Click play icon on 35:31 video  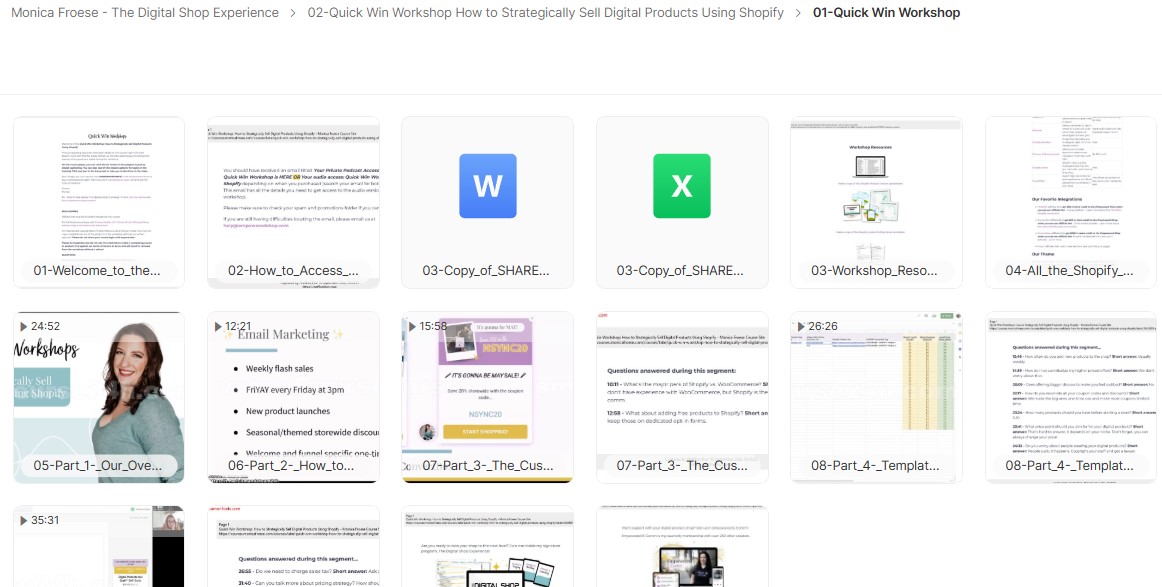click(x=22, y=520)
